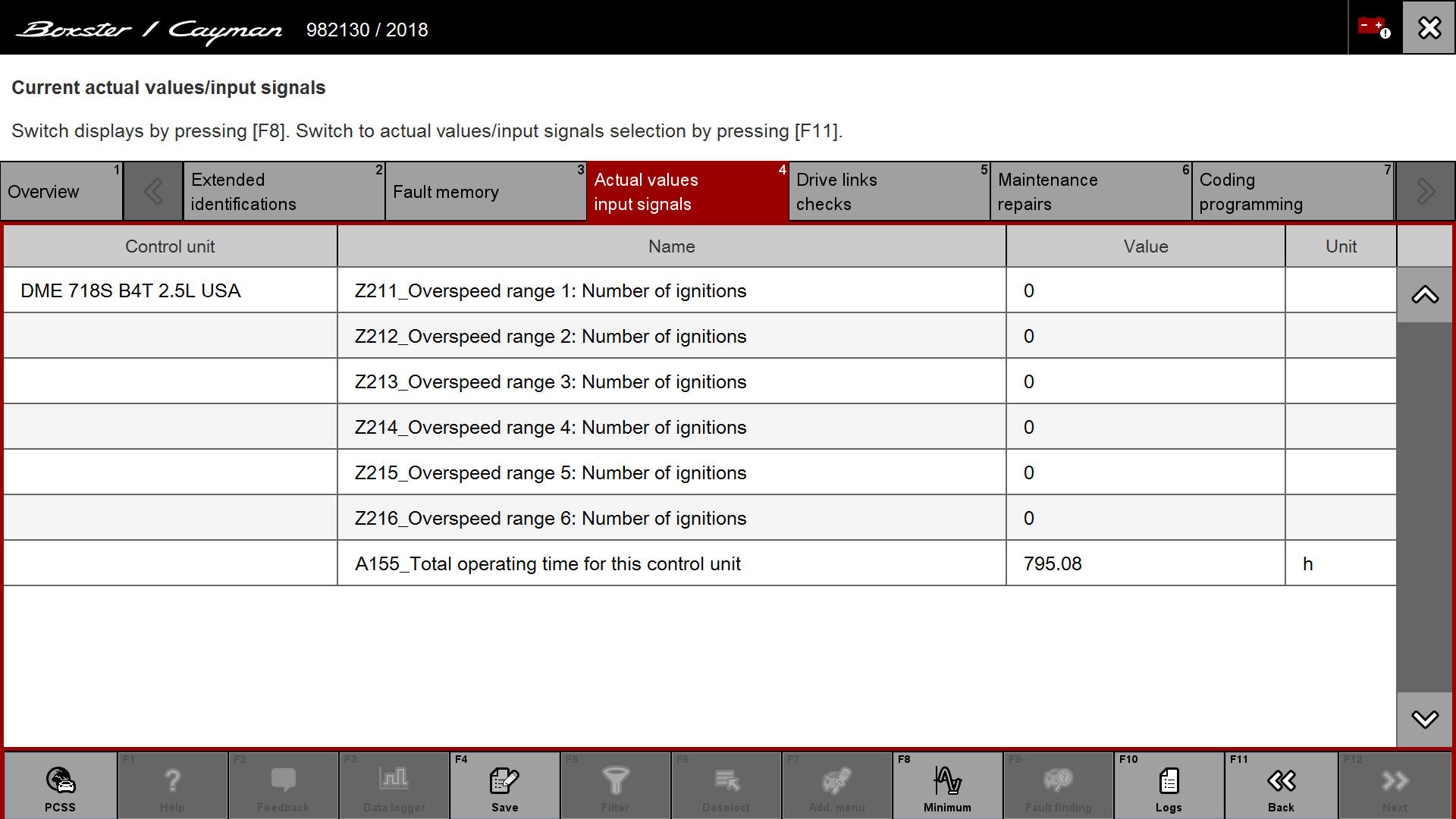Switch to the Overview tab
The height and width of the screenshot is (819, 1456).
click(61, 191)
